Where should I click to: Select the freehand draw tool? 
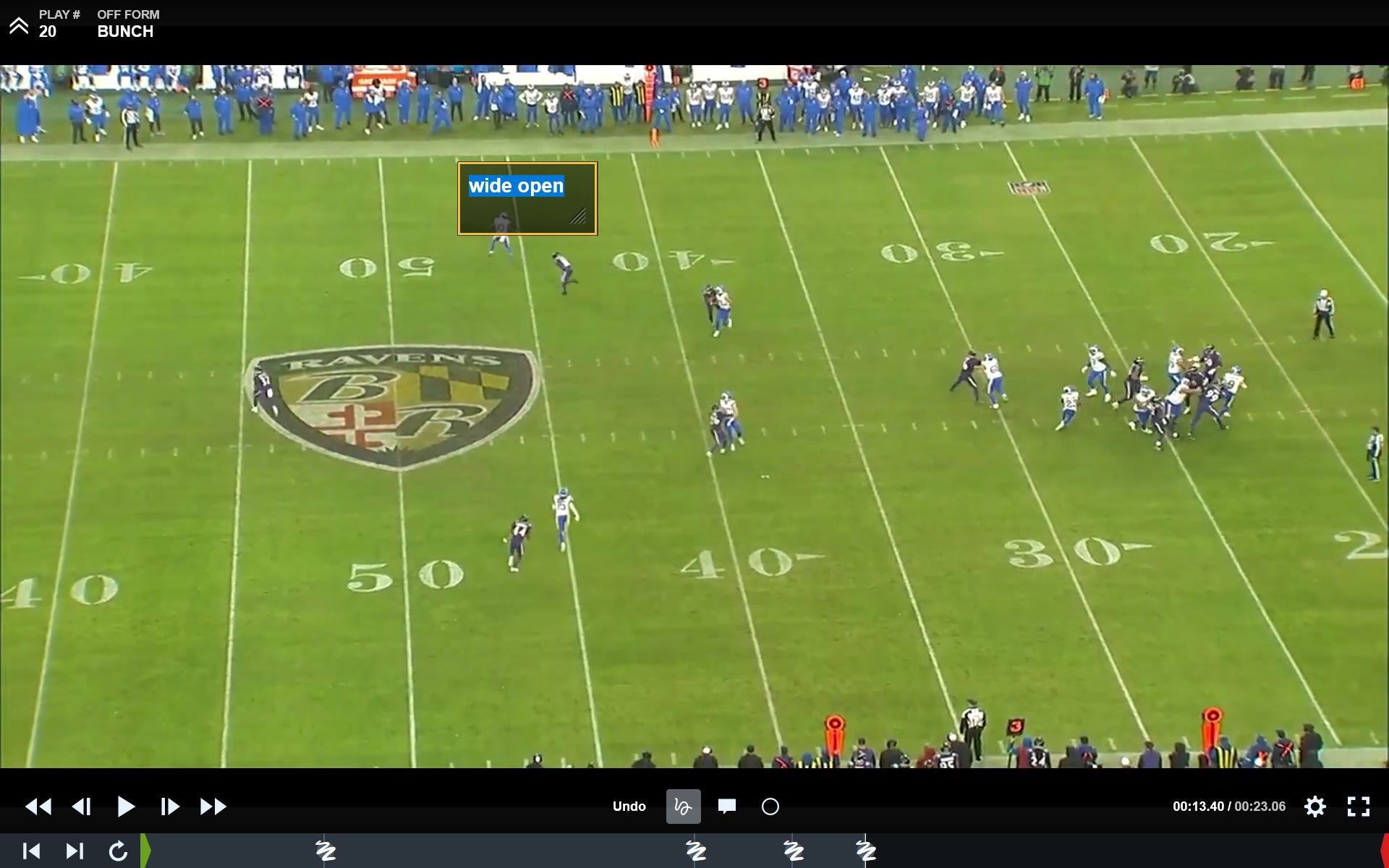683,807
